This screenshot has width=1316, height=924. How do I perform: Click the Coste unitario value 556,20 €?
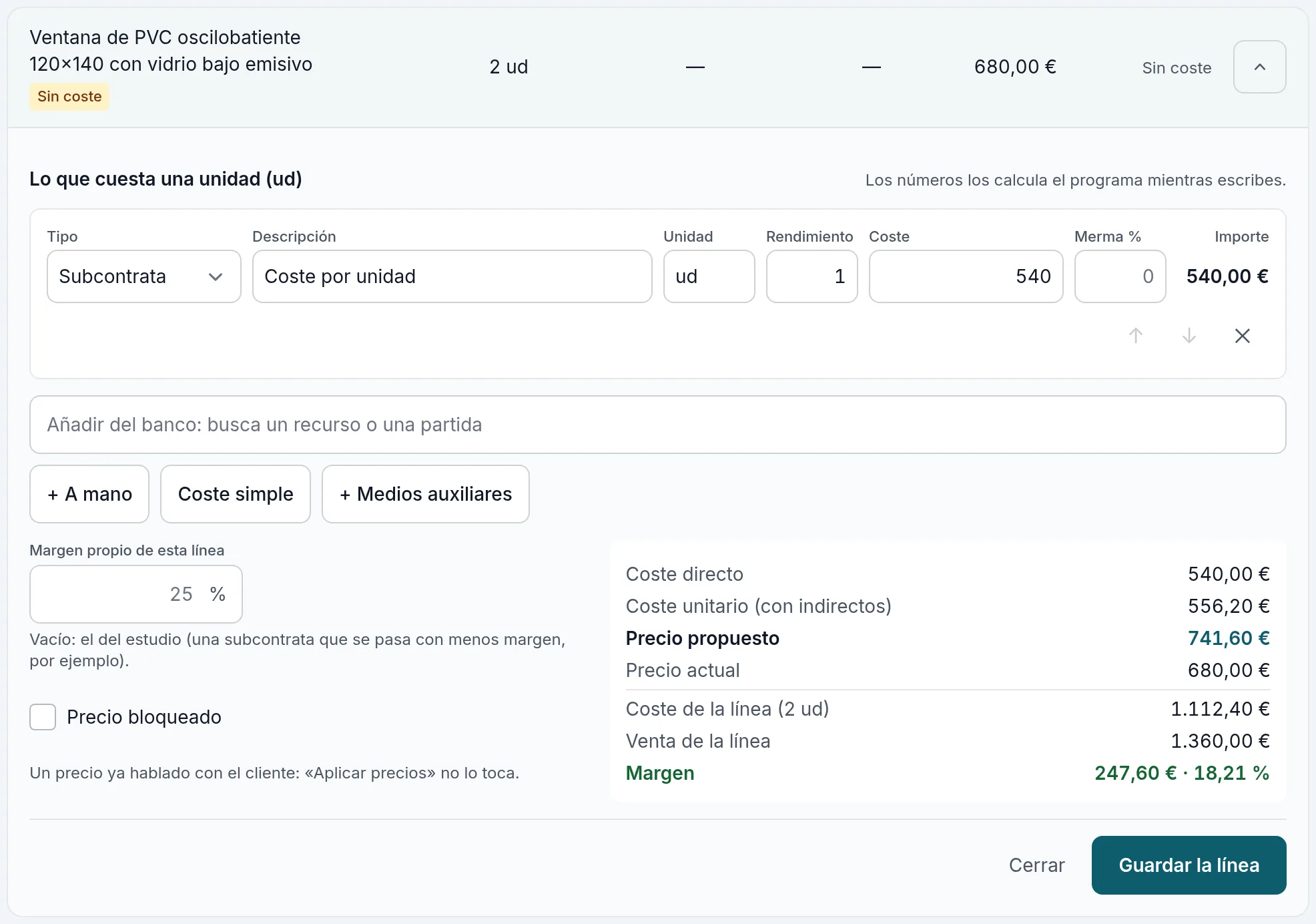[1229, 606]
